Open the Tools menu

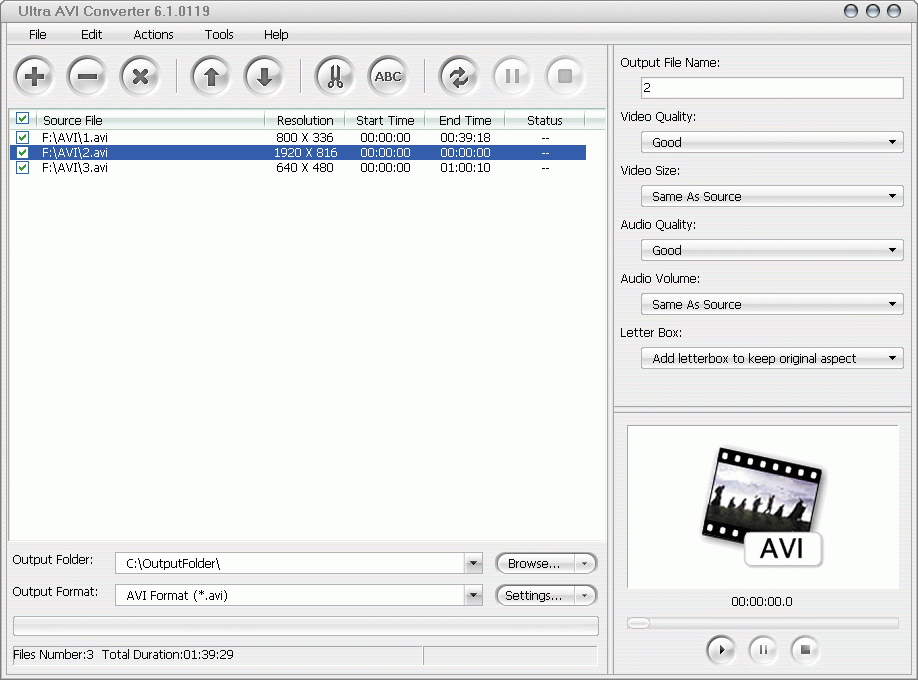click(x=219, y=35)
